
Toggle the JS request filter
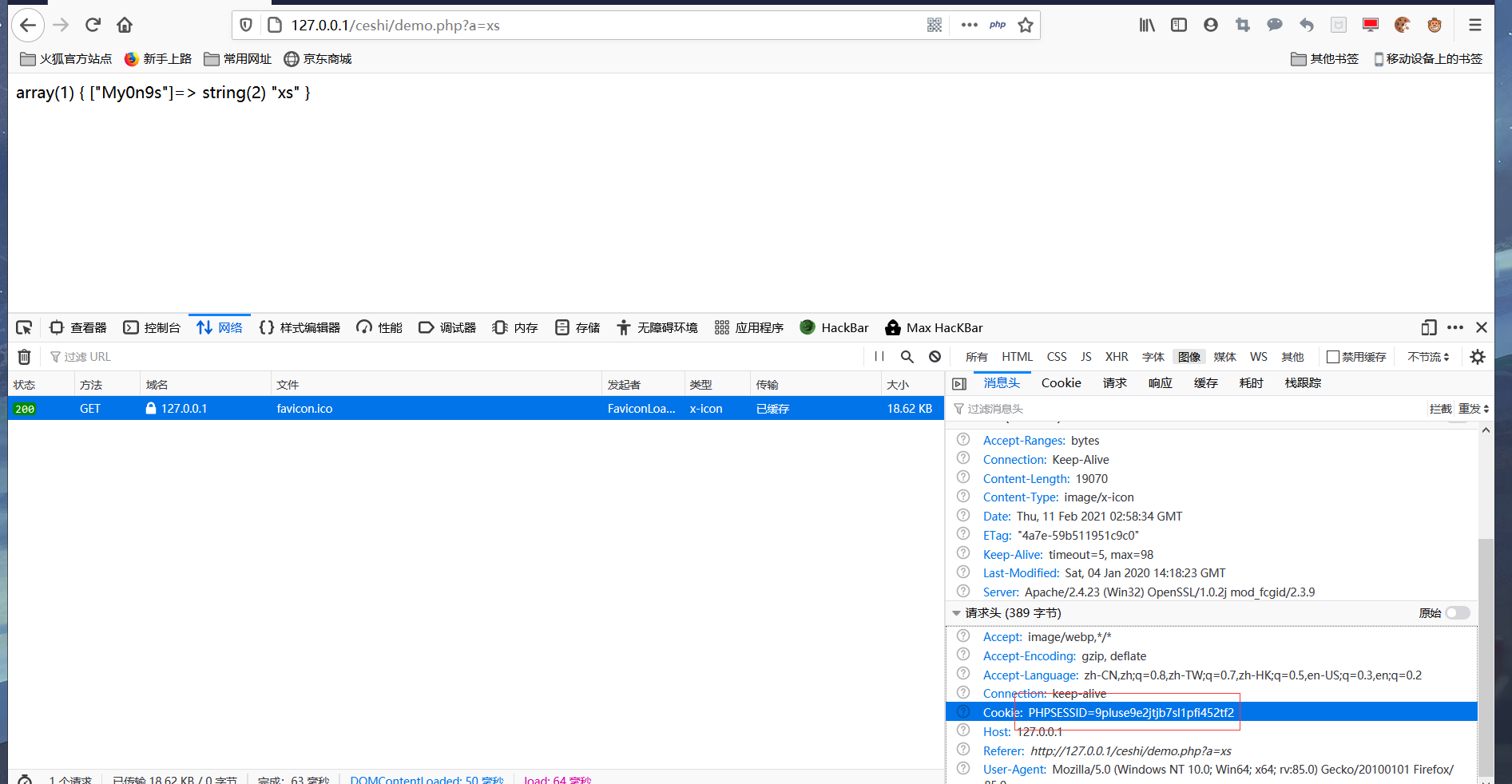coord(1086,357)
